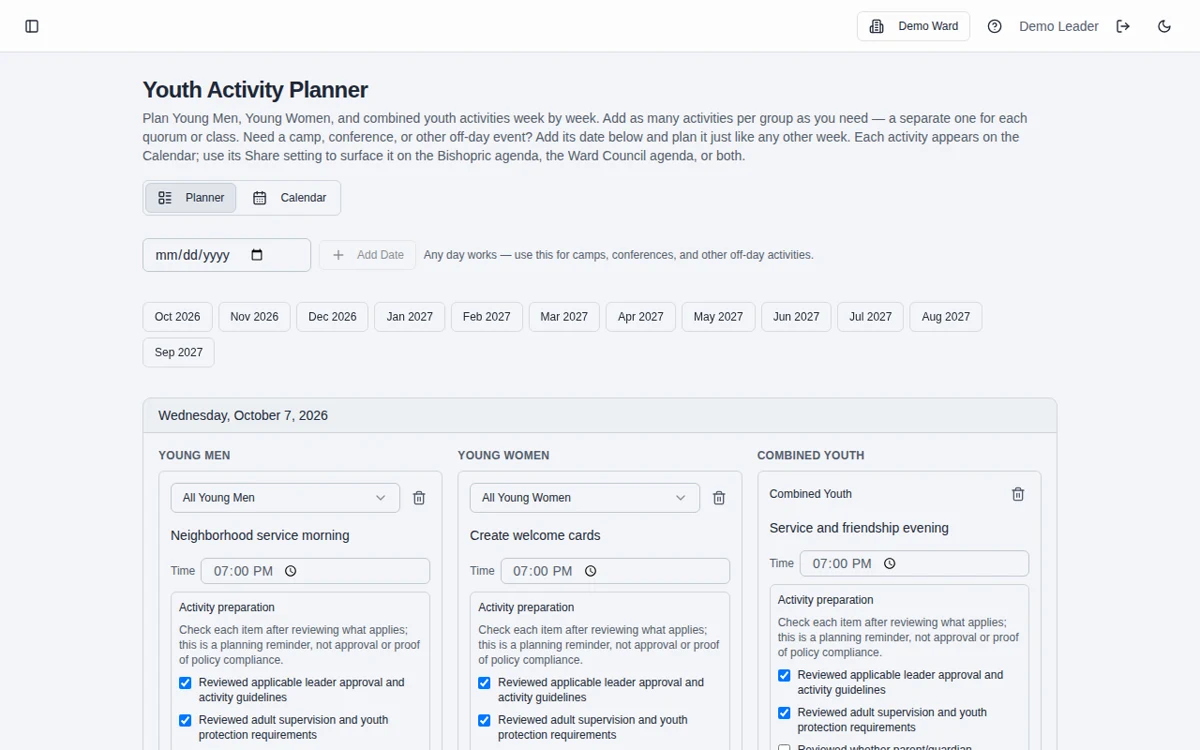The width and height of the screenshot is (1200, 750).
Task: Delete the Combined Youth activity trash icon
Action: click(x=1018, y=494)
